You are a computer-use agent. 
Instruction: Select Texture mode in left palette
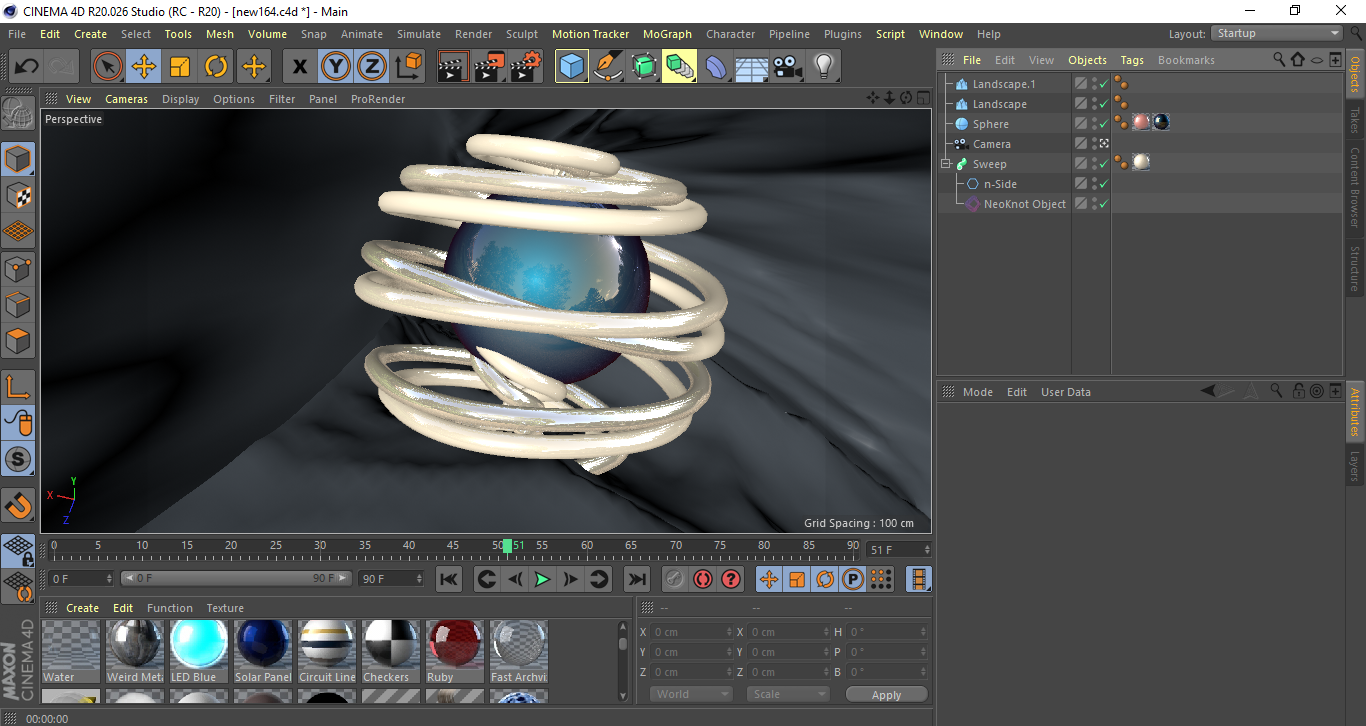tap(18, 196)
